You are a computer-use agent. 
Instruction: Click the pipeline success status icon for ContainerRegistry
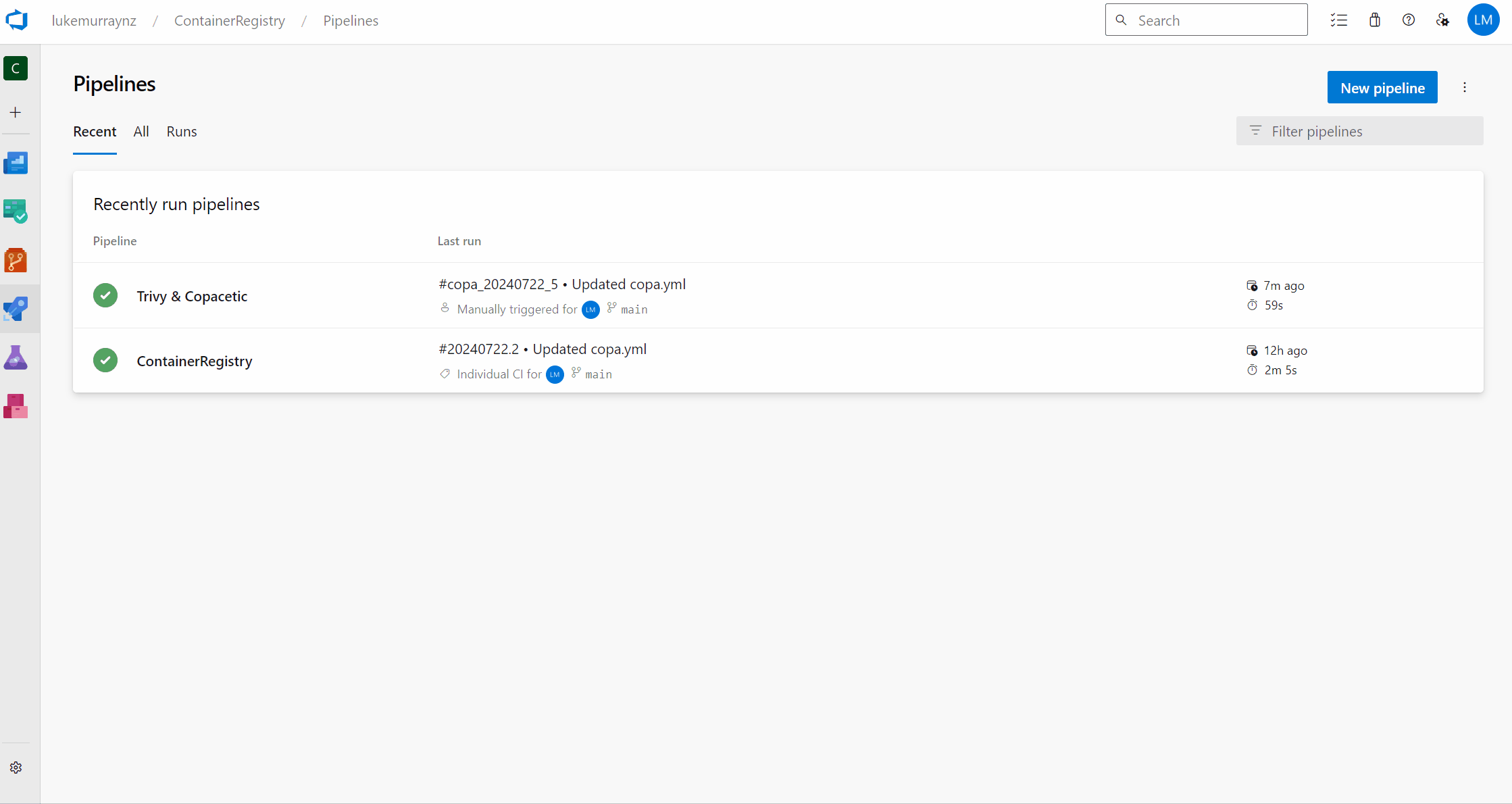tap(105, 360)
